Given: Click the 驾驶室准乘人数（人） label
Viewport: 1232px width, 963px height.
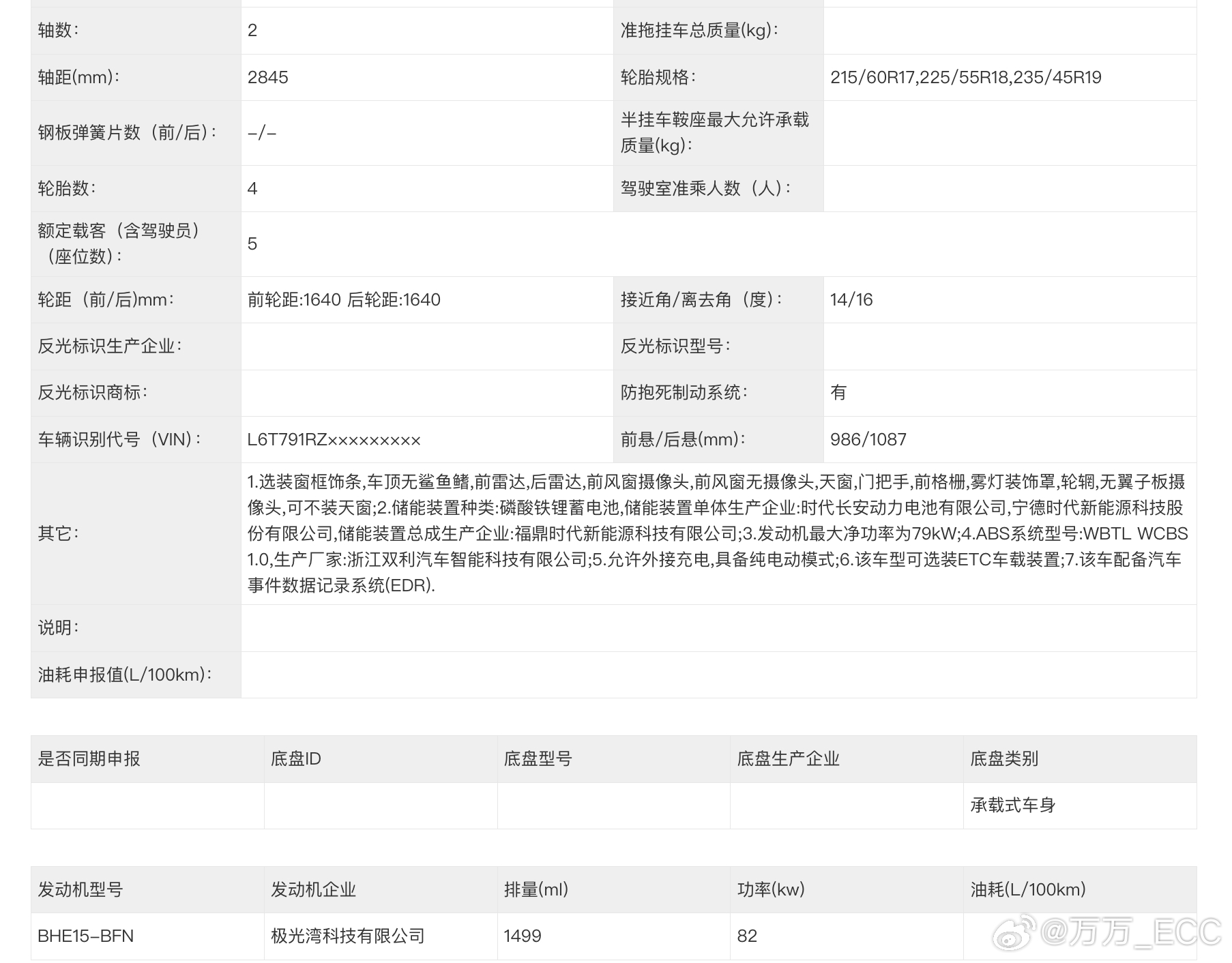Looking at the screenshot, I should coord(705,188).
